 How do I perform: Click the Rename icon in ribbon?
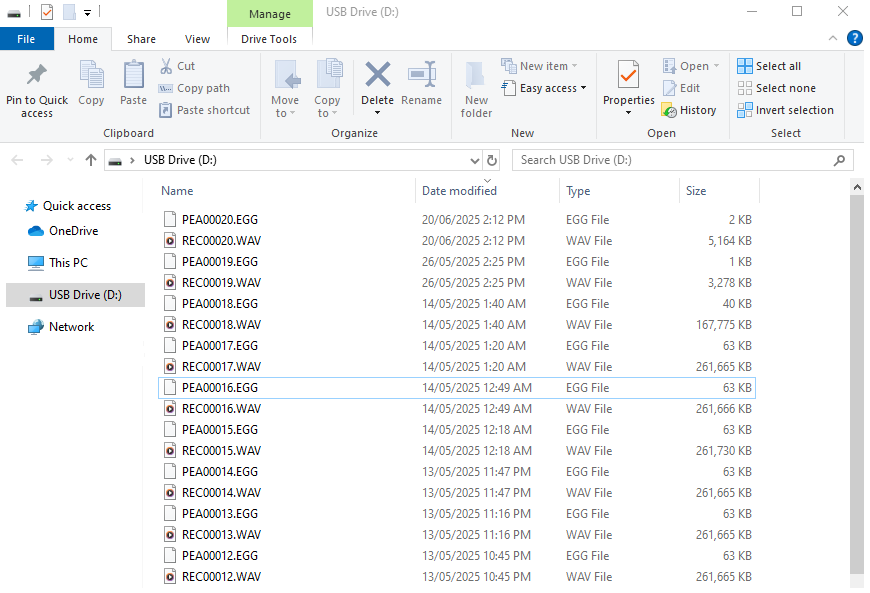pos(421,76)
